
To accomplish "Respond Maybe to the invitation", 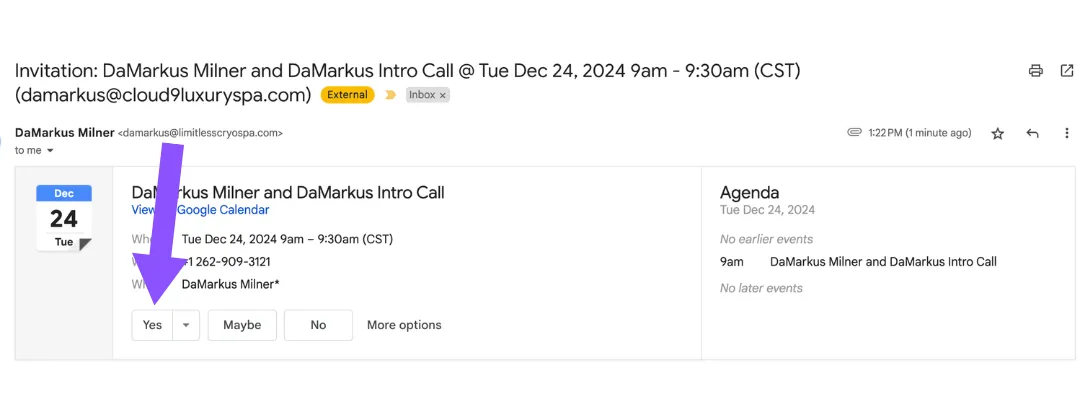I will 242,325.
